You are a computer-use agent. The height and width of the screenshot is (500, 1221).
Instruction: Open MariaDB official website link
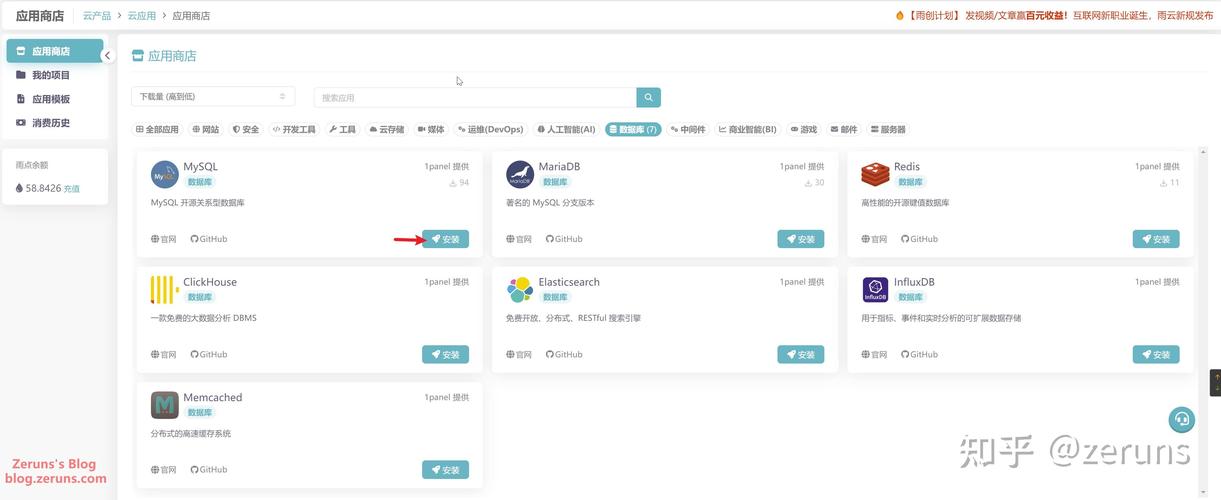pos(519,239)
